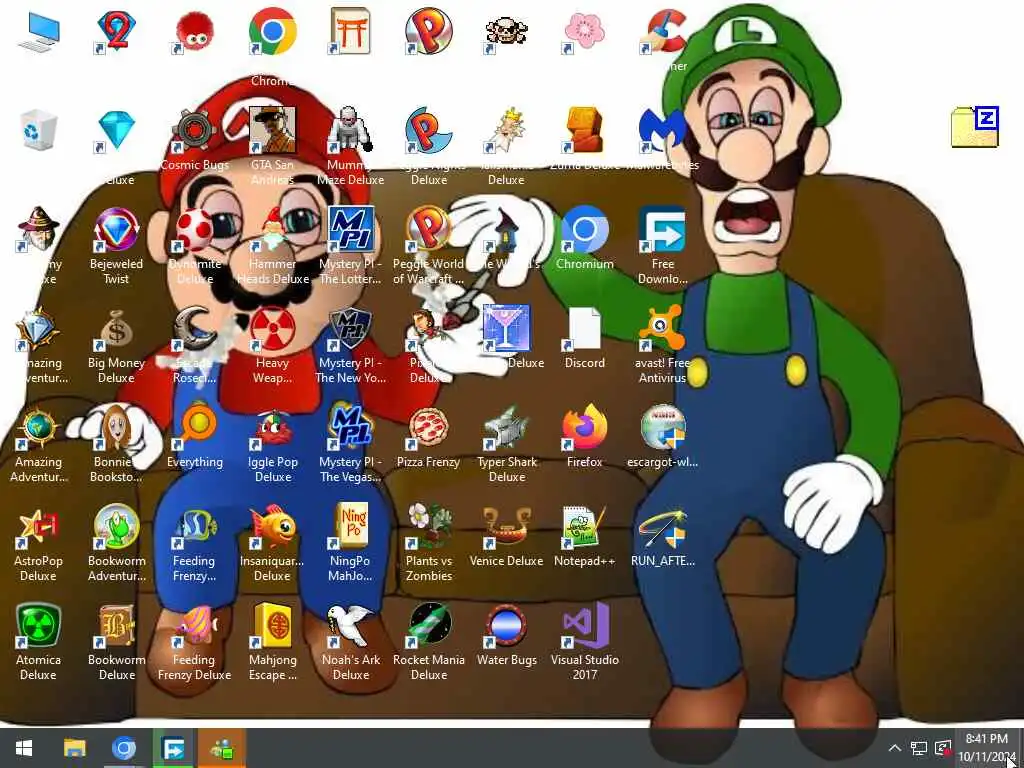This screenshot has width=1024, height=768.
Task: Open the Big Money Deluxe icon
Action: tap(116, 345)
